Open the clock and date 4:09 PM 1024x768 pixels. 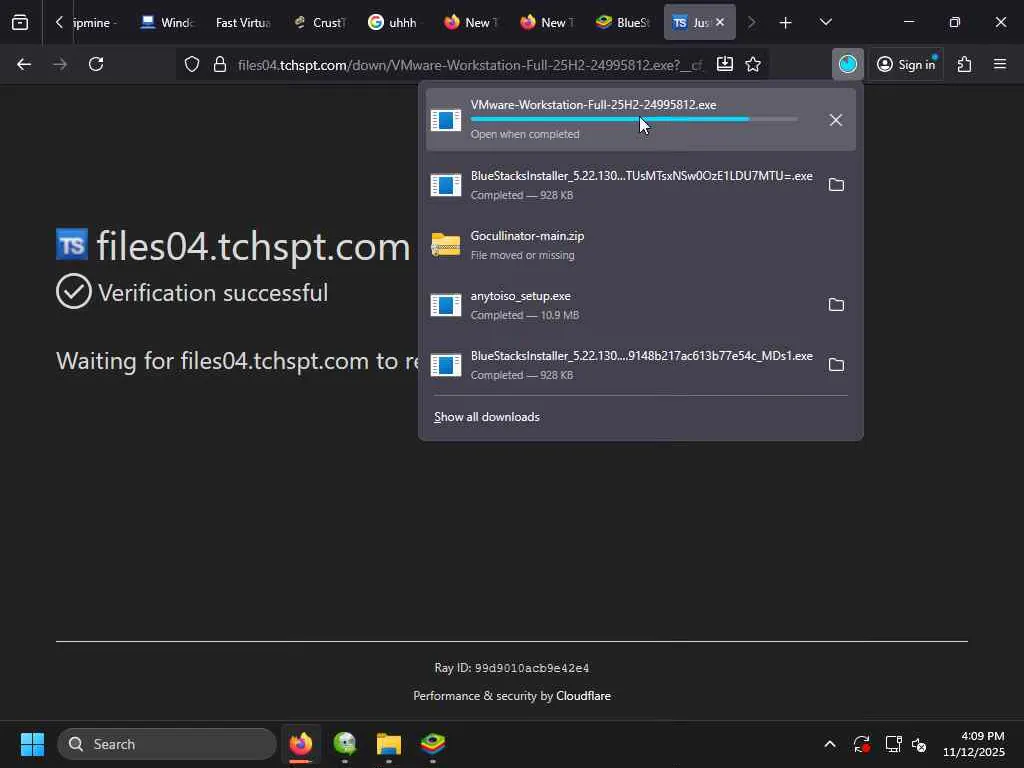973,744
